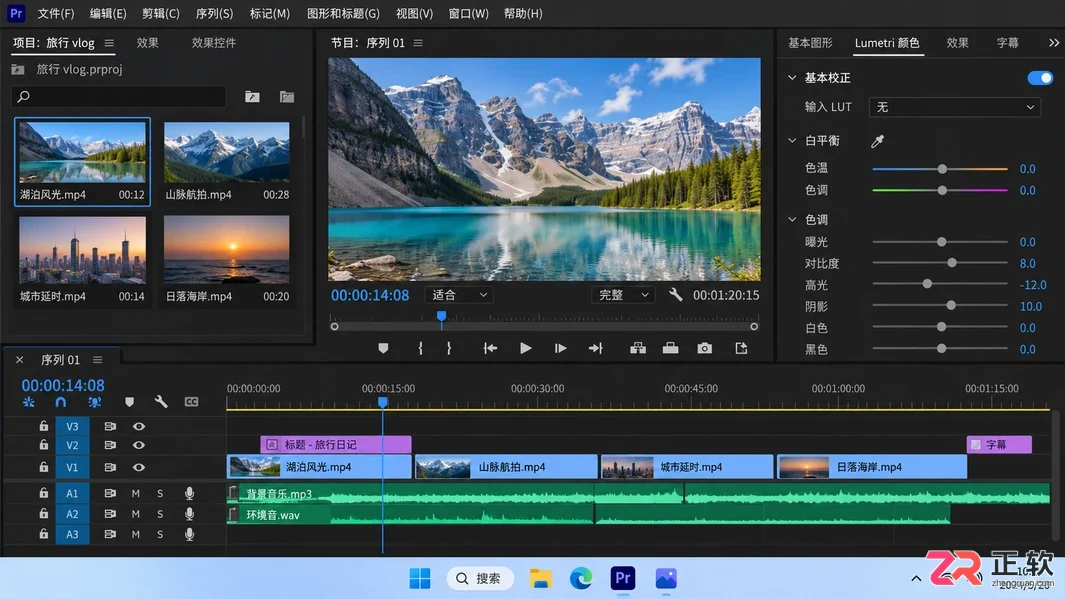
Task: Click the add marker icon in Program monitor
Action: pos(383,348)
